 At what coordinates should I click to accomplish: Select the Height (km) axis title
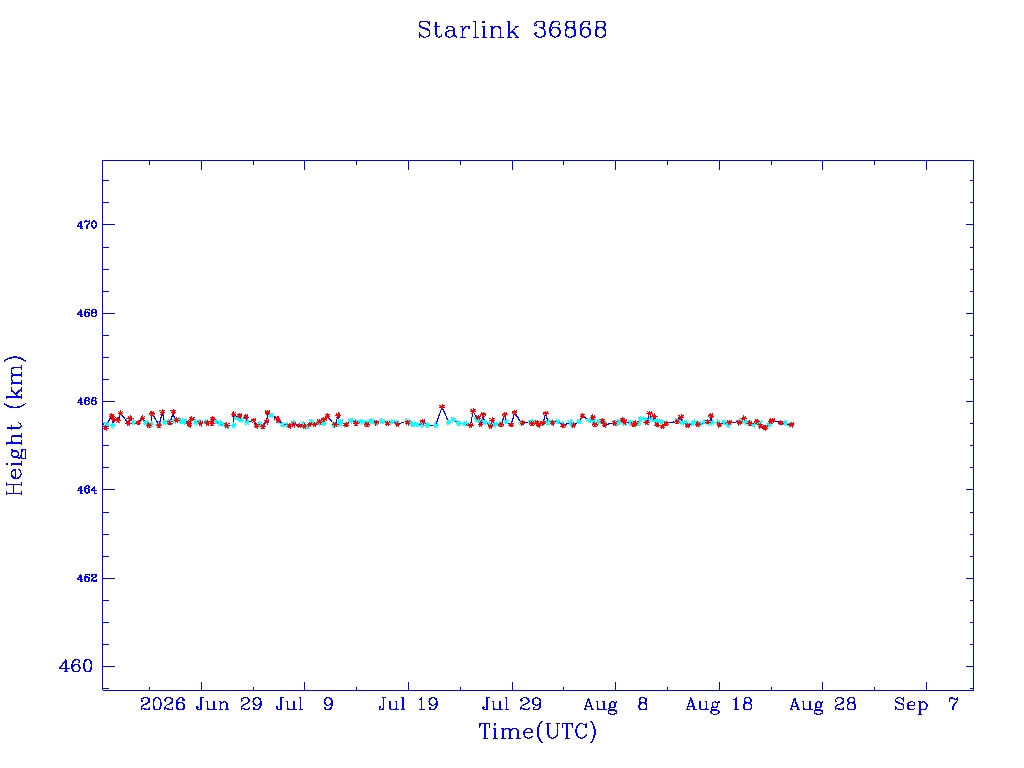click(14, 426)
